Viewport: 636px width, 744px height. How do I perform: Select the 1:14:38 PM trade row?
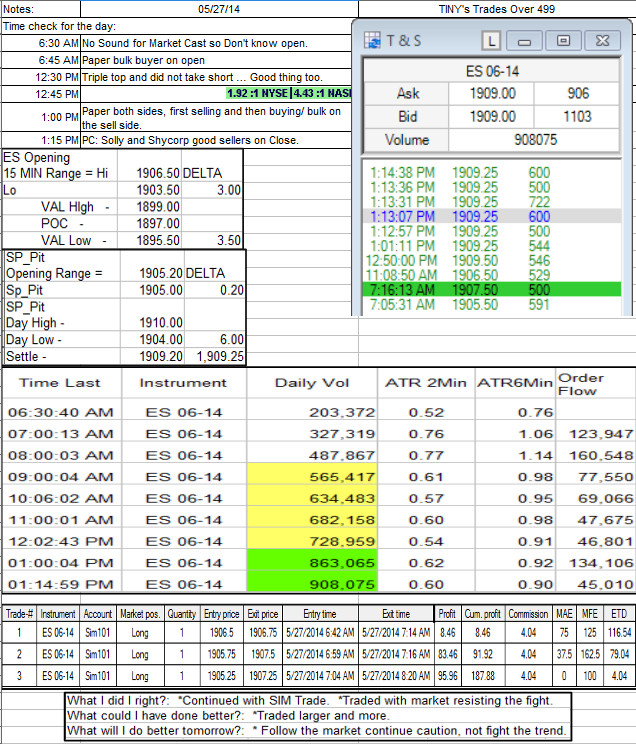pyautogui.click(x=492, y=173)
